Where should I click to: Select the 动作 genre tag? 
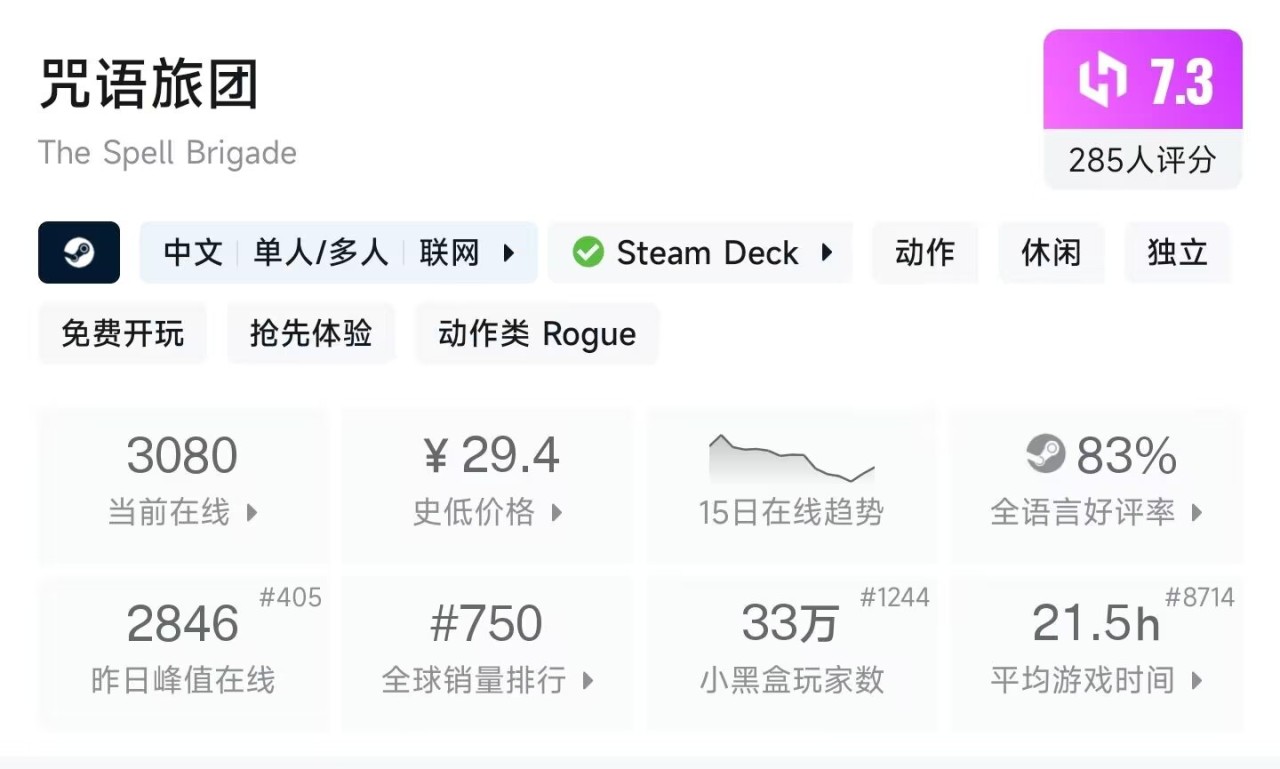[x=924, y=253]
